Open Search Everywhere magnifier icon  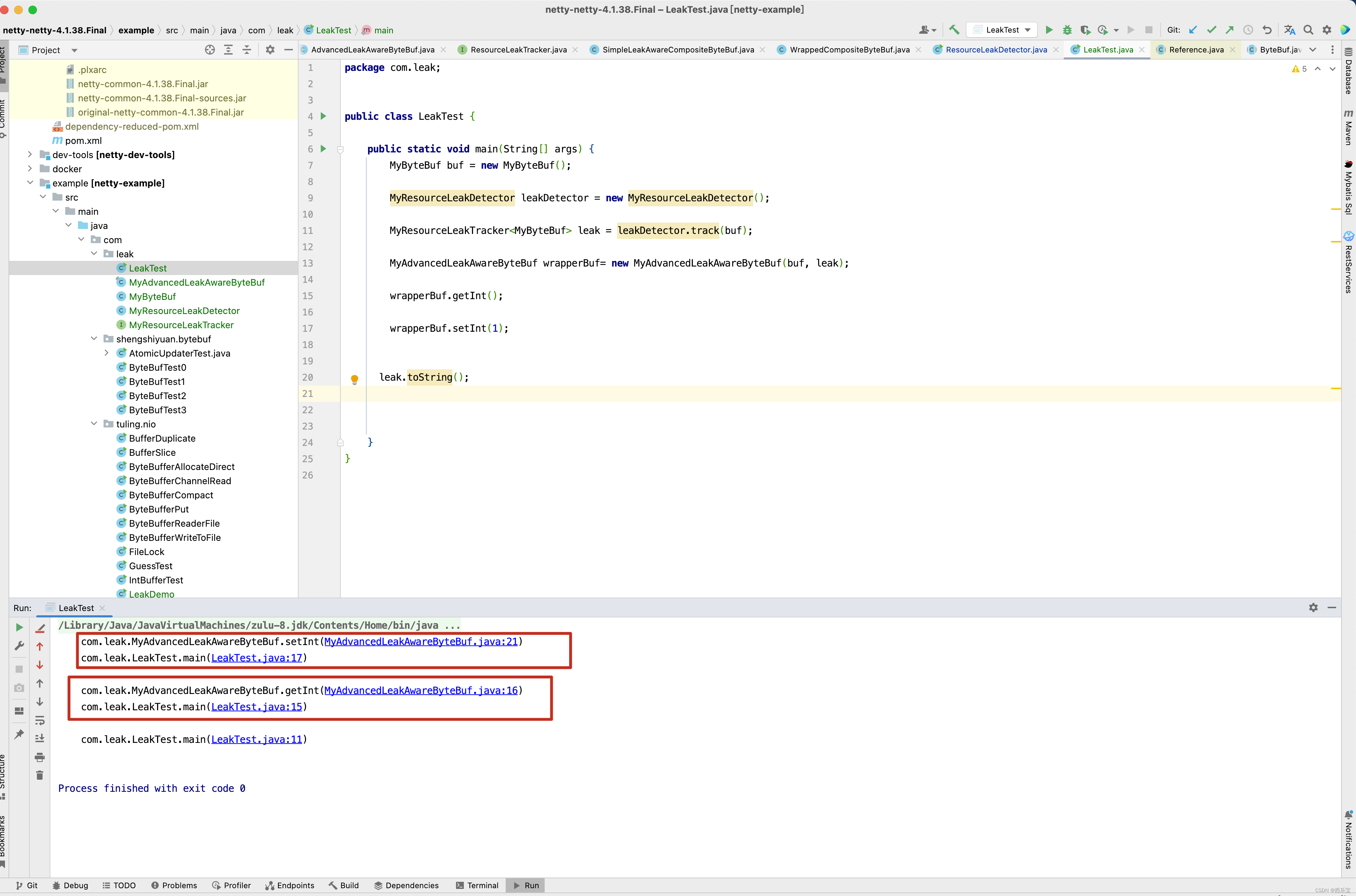[x=1308, y=30]
